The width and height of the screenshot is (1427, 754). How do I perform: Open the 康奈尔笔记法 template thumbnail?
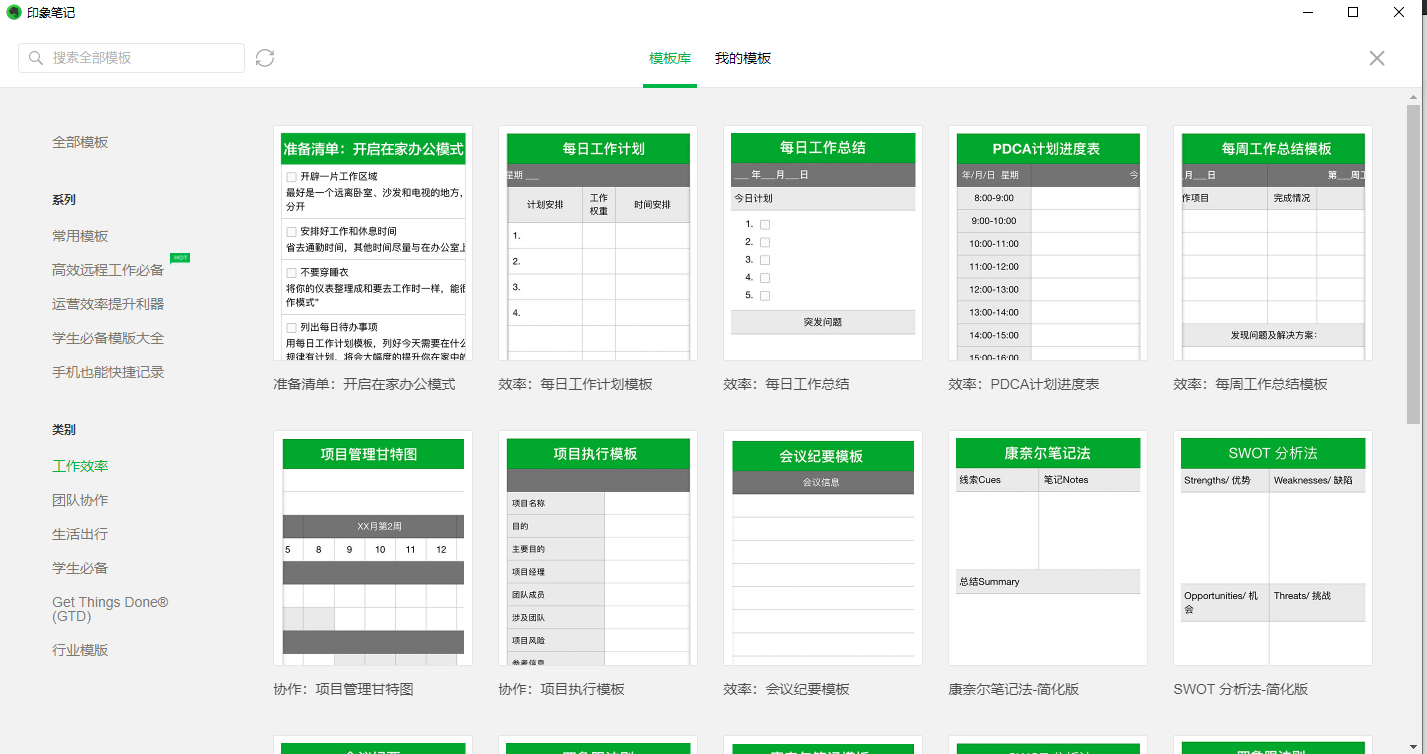1048,548
